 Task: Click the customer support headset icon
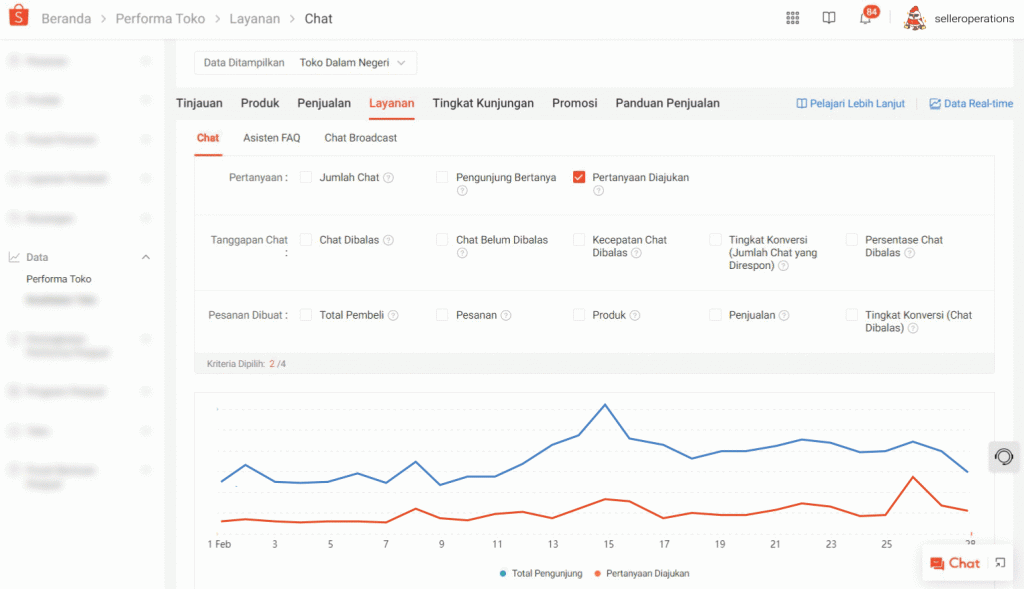click(1003, 457)
